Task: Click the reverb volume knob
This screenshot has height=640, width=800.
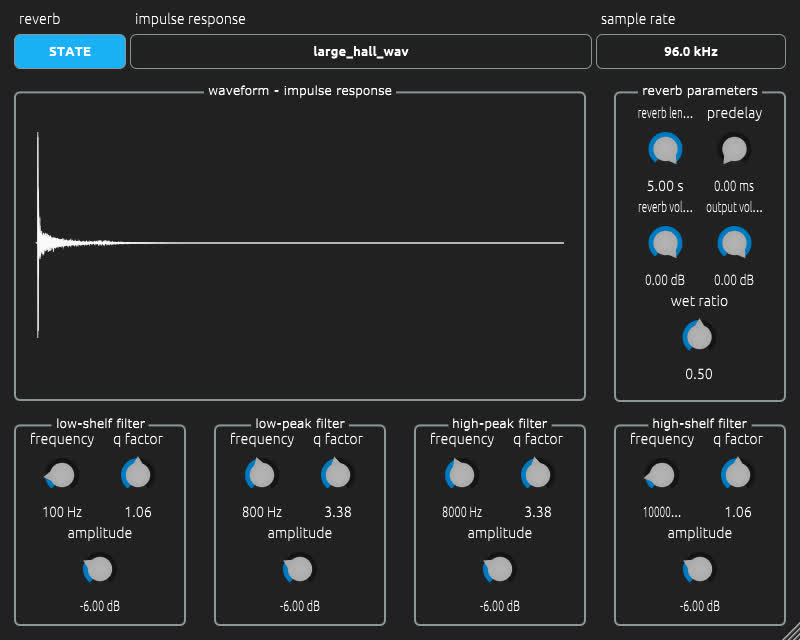Action: coord(665,243)
